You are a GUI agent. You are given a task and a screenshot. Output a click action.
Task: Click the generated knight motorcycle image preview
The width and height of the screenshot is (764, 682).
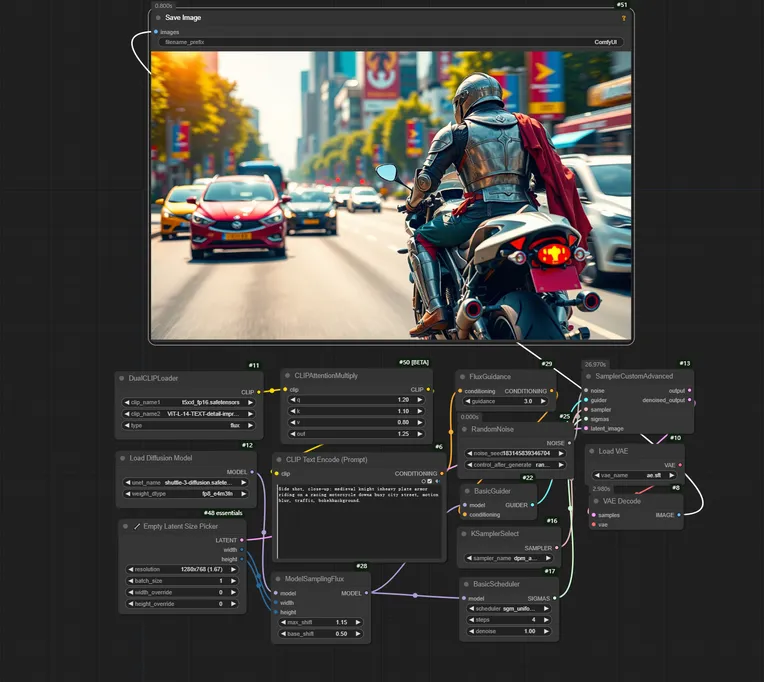pos(391,195)
